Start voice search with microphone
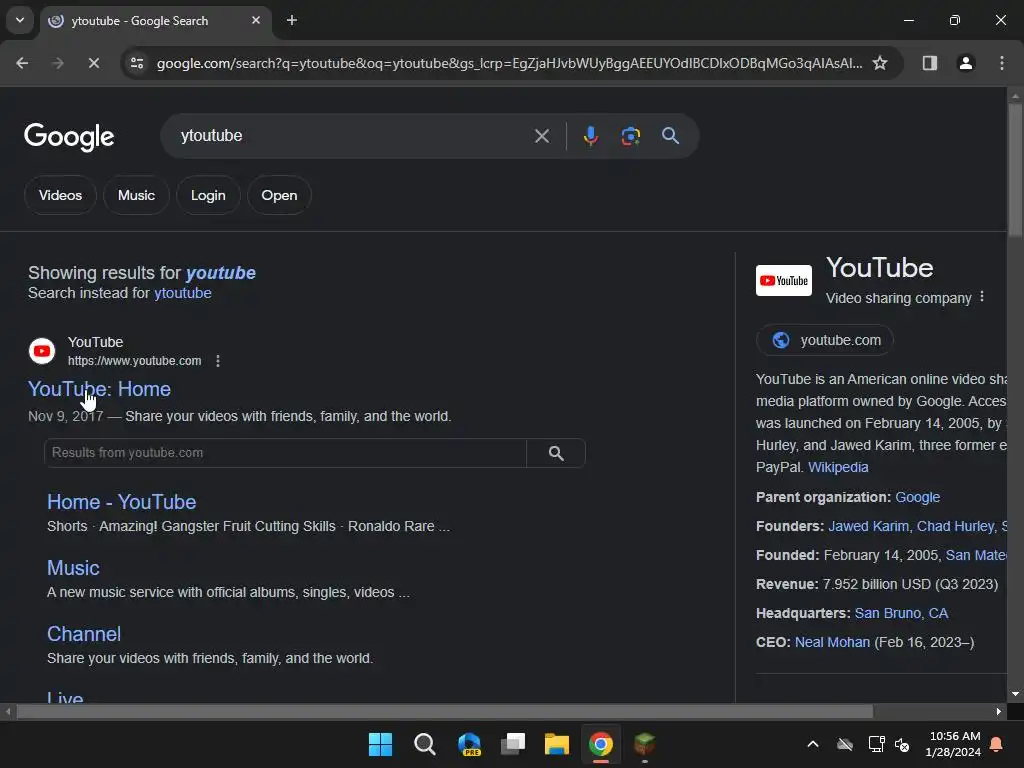 coord(590,136)
